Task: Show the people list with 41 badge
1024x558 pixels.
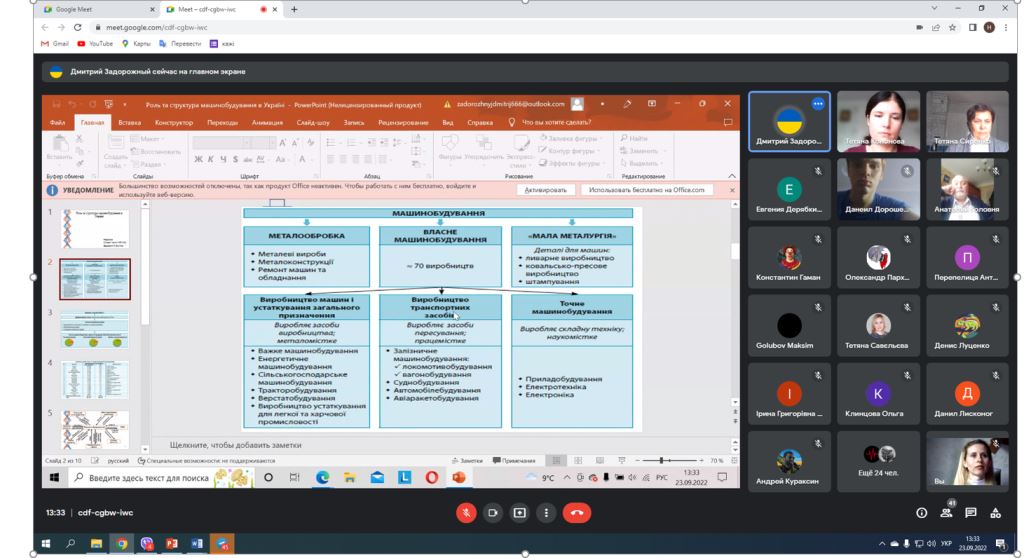Action: coord(946,513)
